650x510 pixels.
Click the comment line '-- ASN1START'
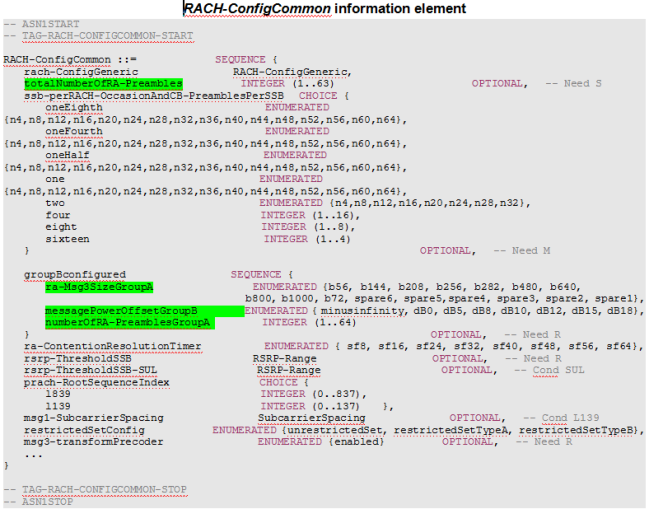(x=41, y=24)
